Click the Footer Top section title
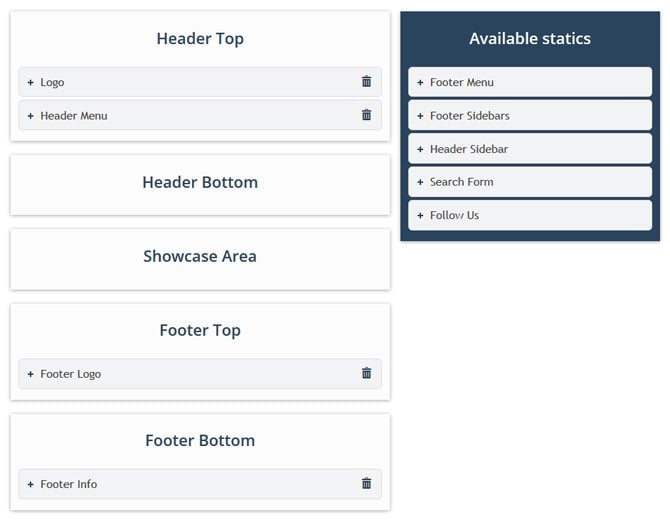Screen dimensions: 670x520 tap(200, 330)
